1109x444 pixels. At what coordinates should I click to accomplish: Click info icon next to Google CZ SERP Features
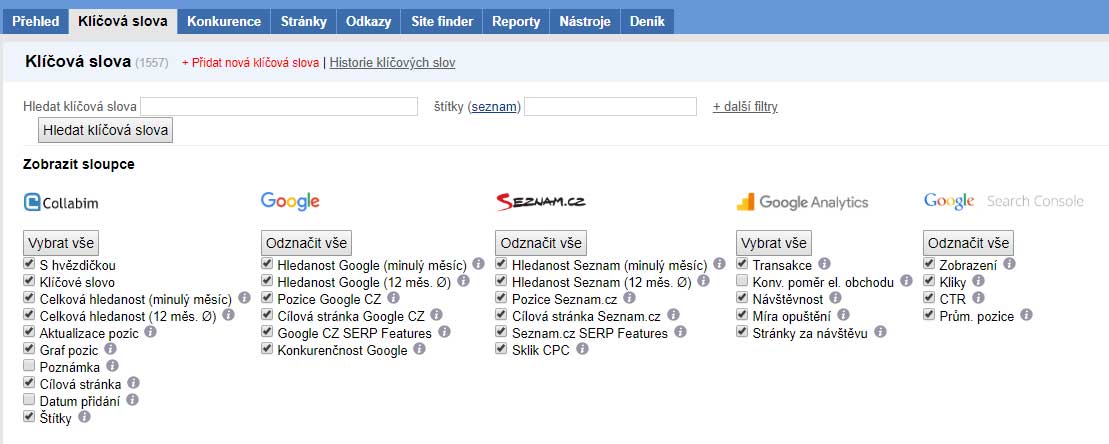tap(445, 332)
